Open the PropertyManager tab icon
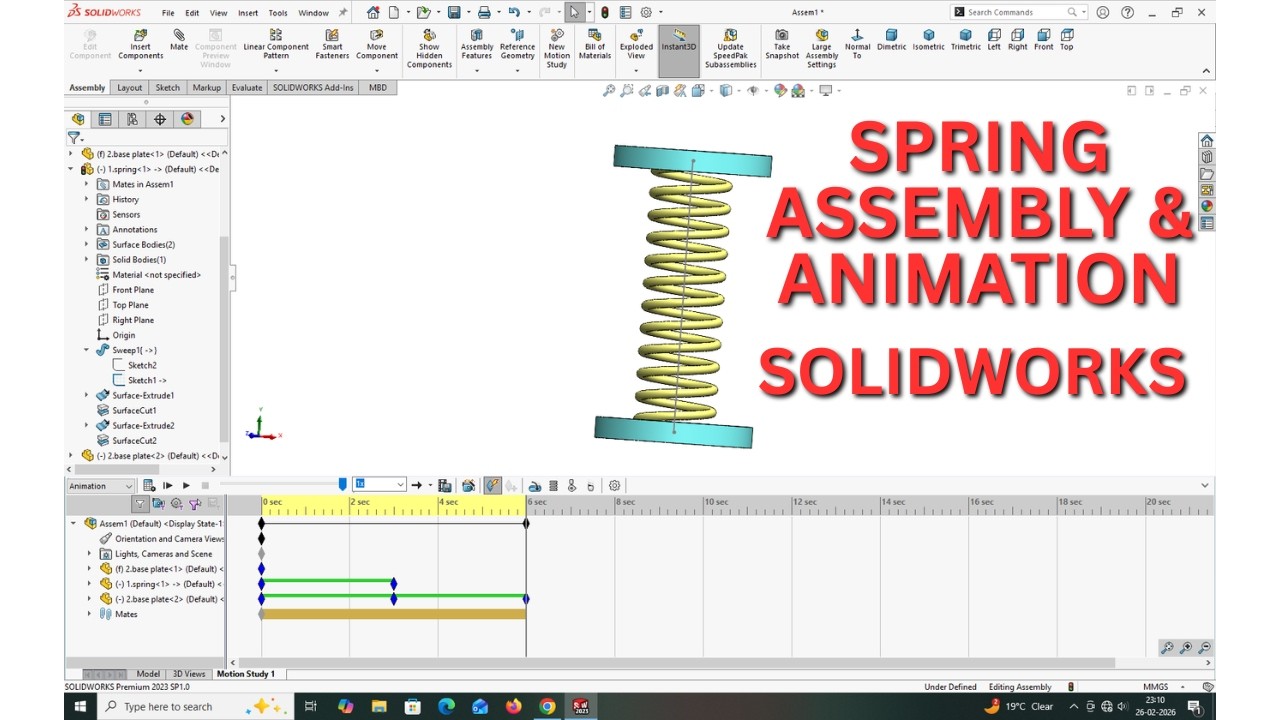The height and width of the screenshot is (720, 1280). (105, 119)
